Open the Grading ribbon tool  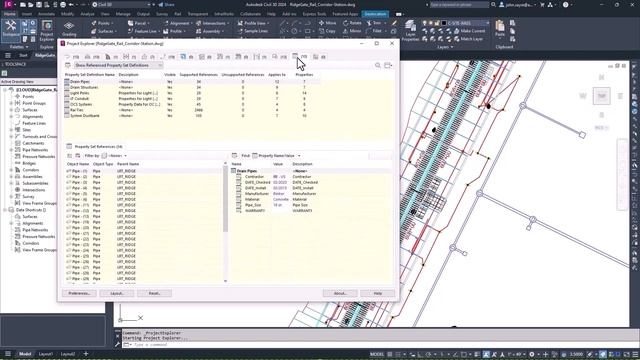point(69,29)
